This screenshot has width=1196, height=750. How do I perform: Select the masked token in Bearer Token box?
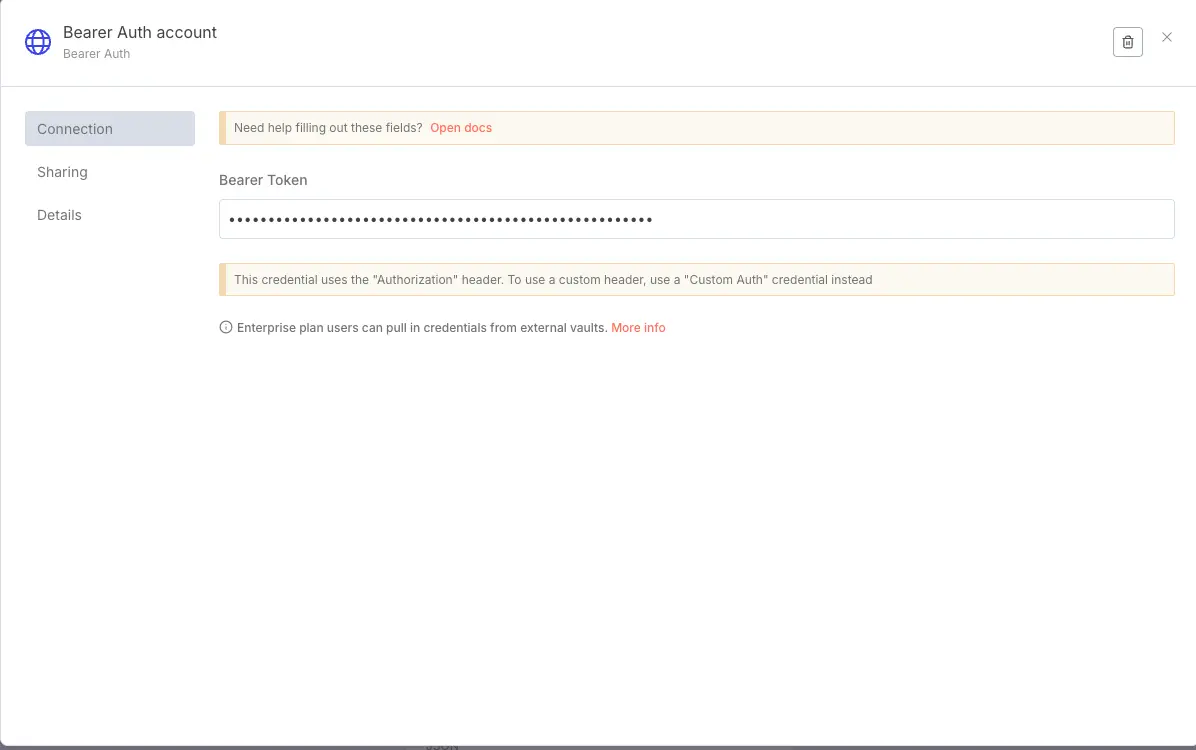(440, 219)
